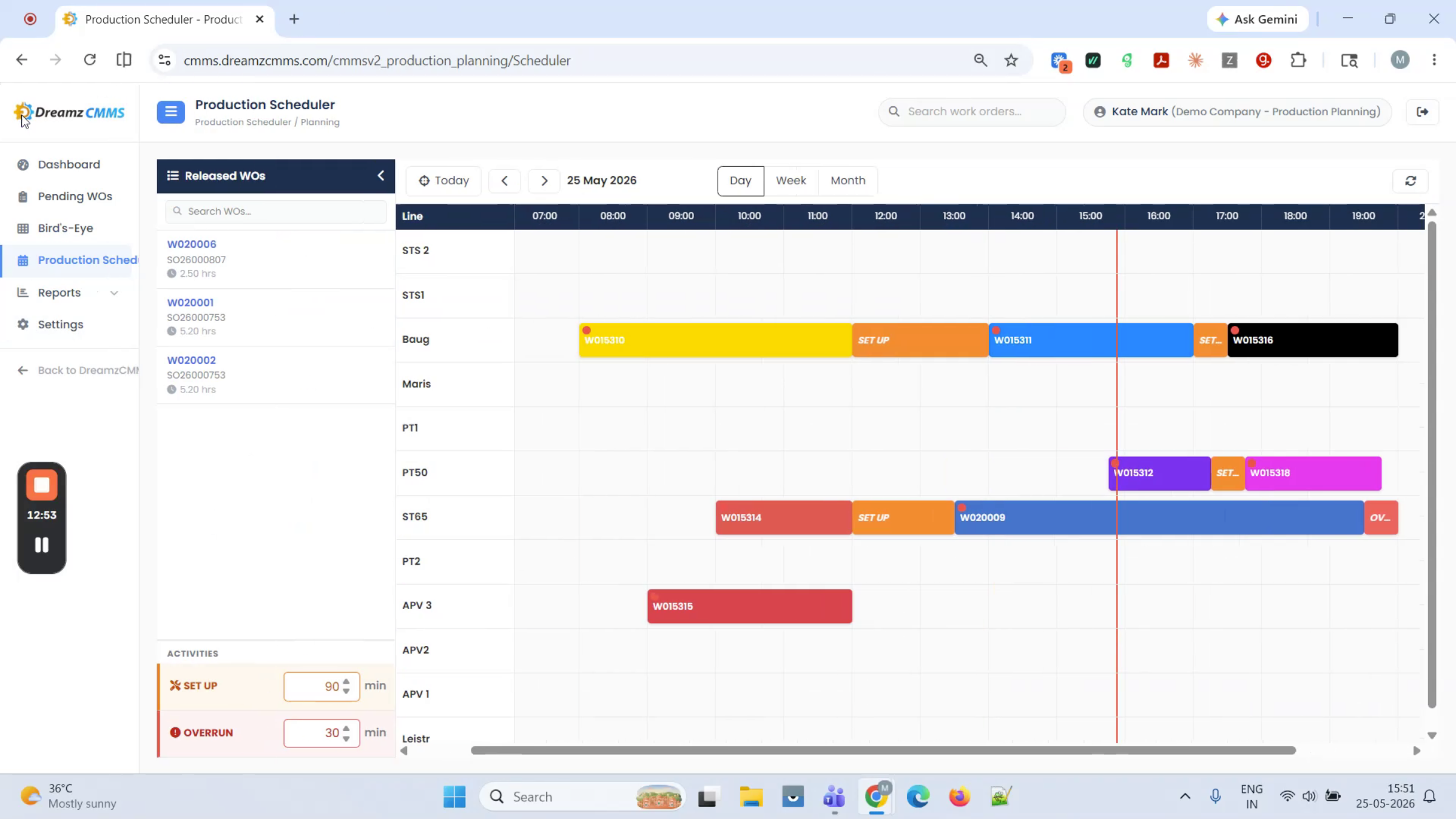Click Back to DreamzCMMS link
The width and height of the screenshot is (1456, 819).
tap(78, 370)
